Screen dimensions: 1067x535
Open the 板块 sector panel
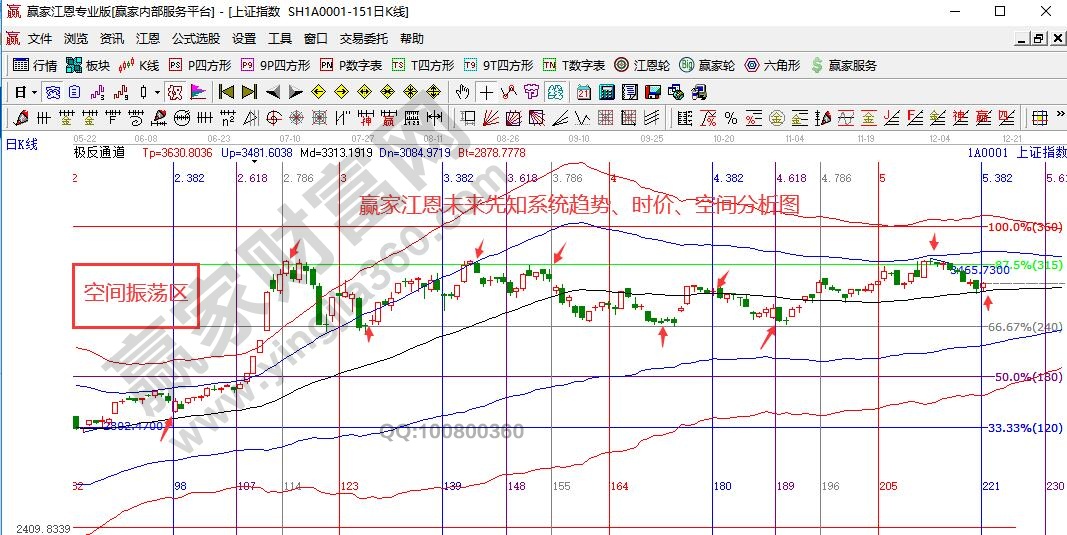pyautogui.click(x=87, y=65)
